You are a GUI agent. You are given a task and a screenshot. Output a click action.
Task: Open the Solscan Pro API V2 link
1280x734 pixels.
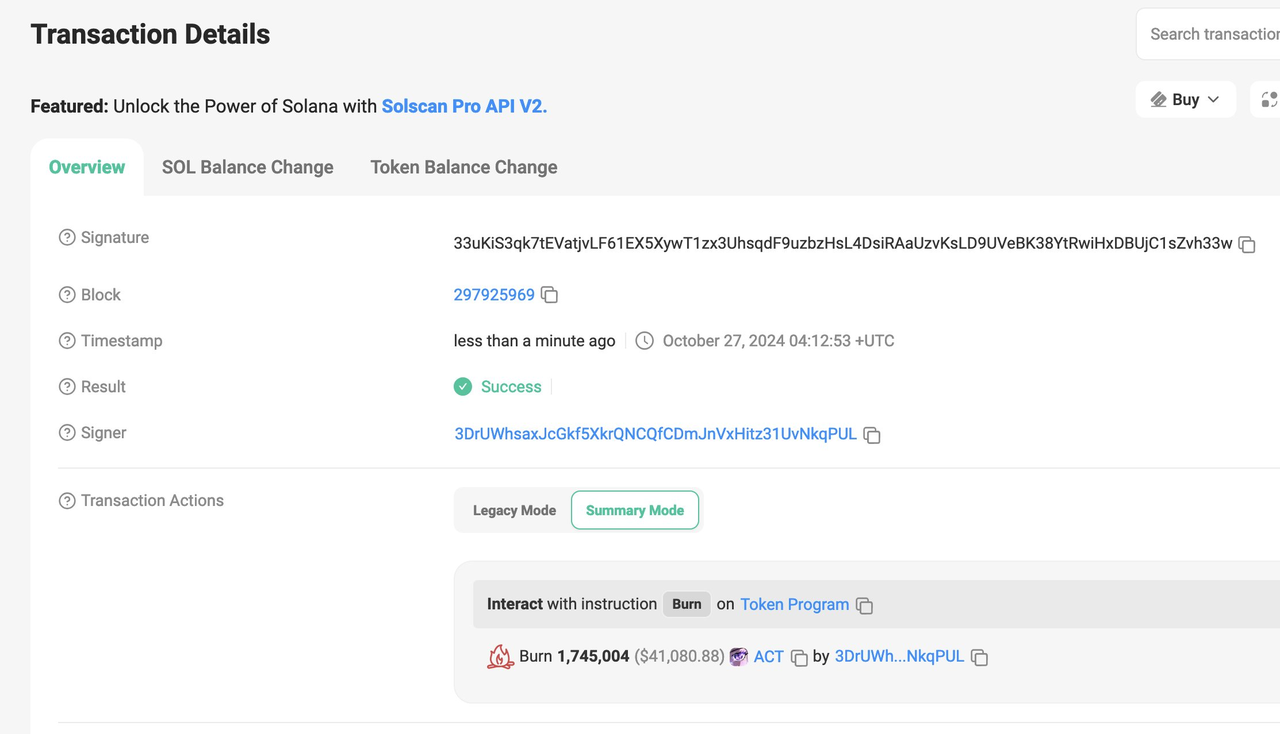pos(464,106)
